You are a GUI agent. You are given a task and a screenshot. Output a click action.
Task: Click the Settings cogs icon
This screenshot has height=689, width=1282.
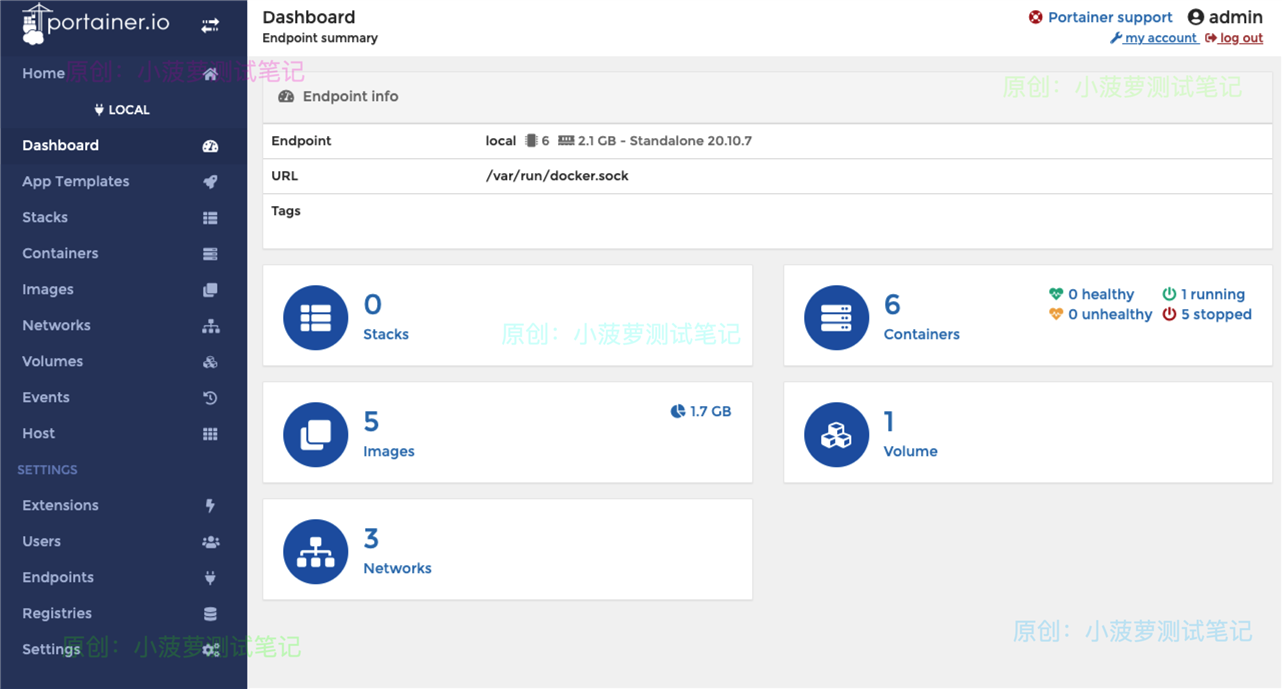coord(210,650)
